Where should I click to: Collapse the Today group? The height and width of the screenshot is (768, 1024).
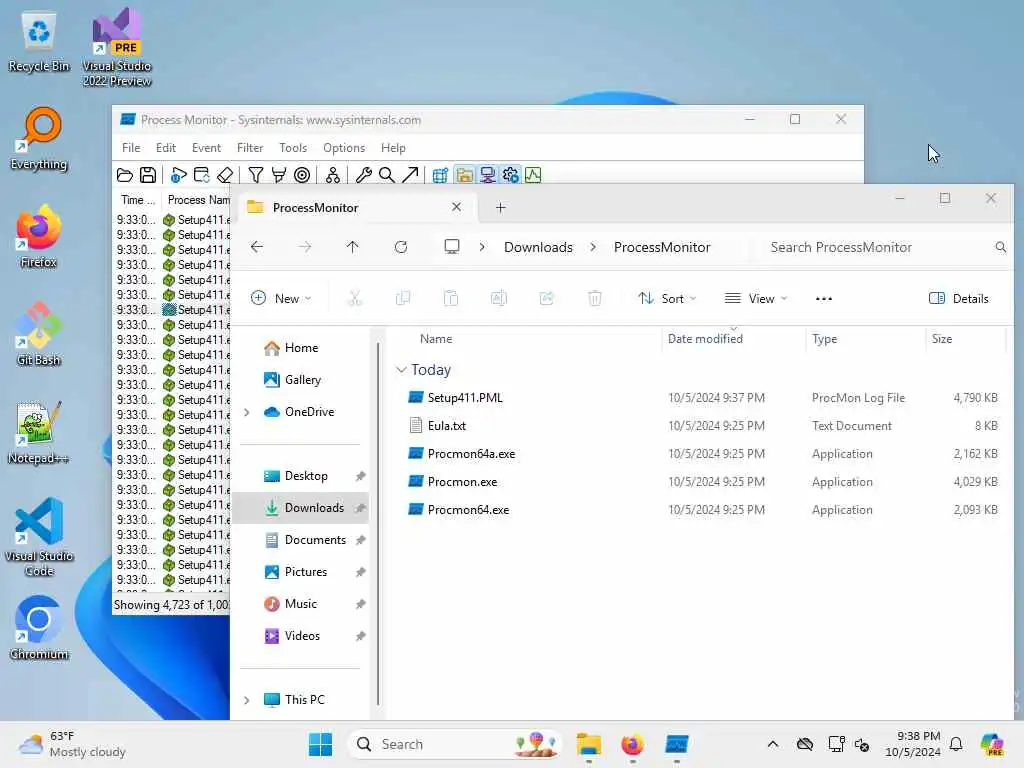pyautogui.click(x=401, y=370)
